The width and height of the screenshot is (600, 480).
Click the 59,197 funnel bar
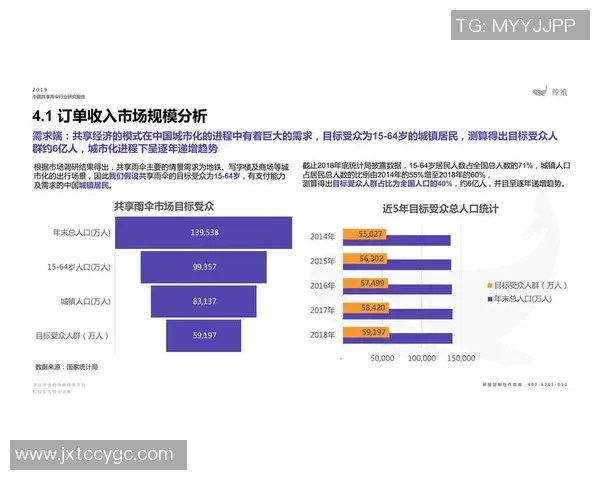coord(204,336)
